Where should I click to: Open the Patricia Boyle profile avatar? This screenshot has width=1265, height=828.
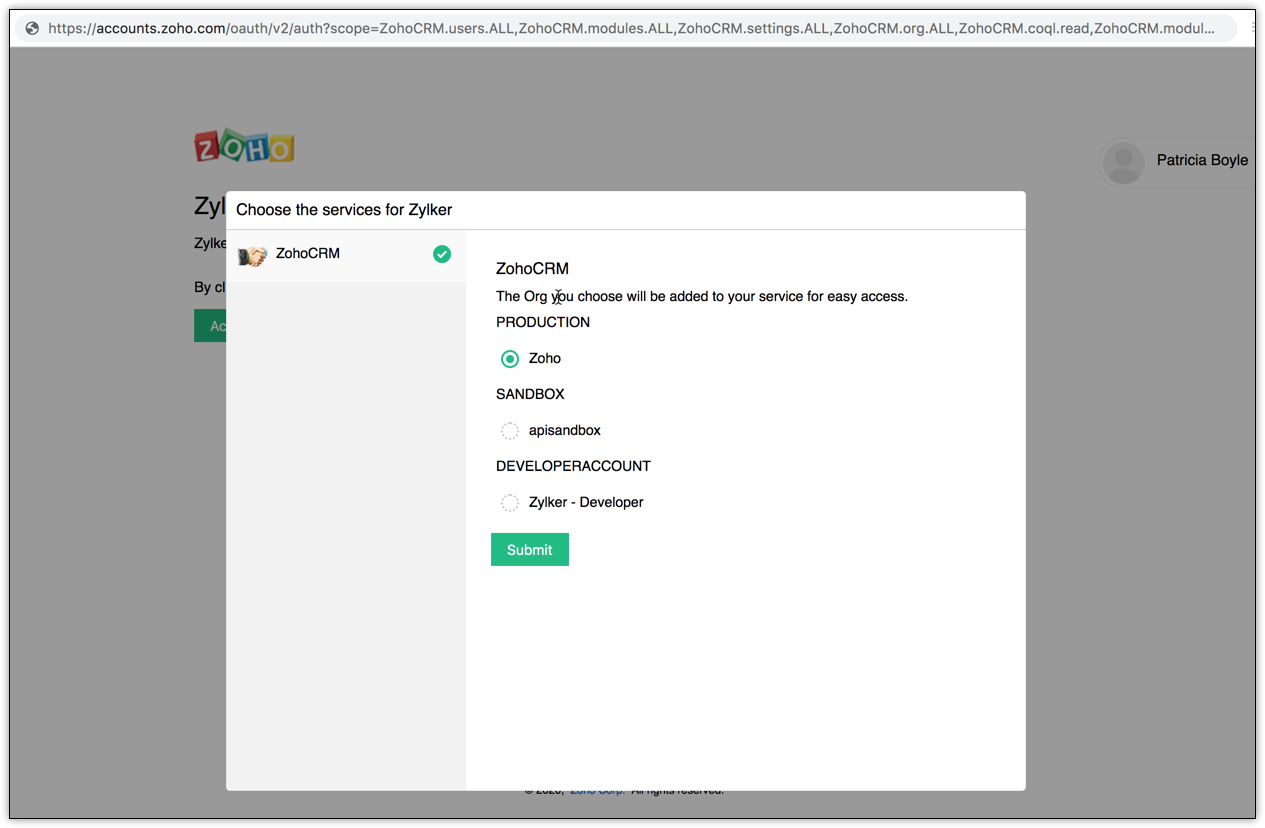1125,162
